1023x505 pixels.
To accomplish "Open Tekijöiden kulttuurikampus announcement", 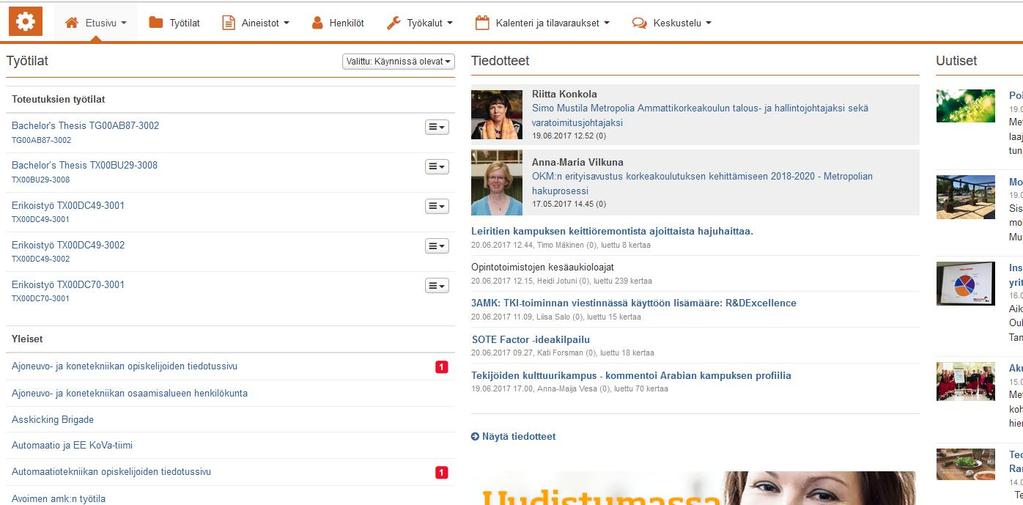I will (631, 375).
